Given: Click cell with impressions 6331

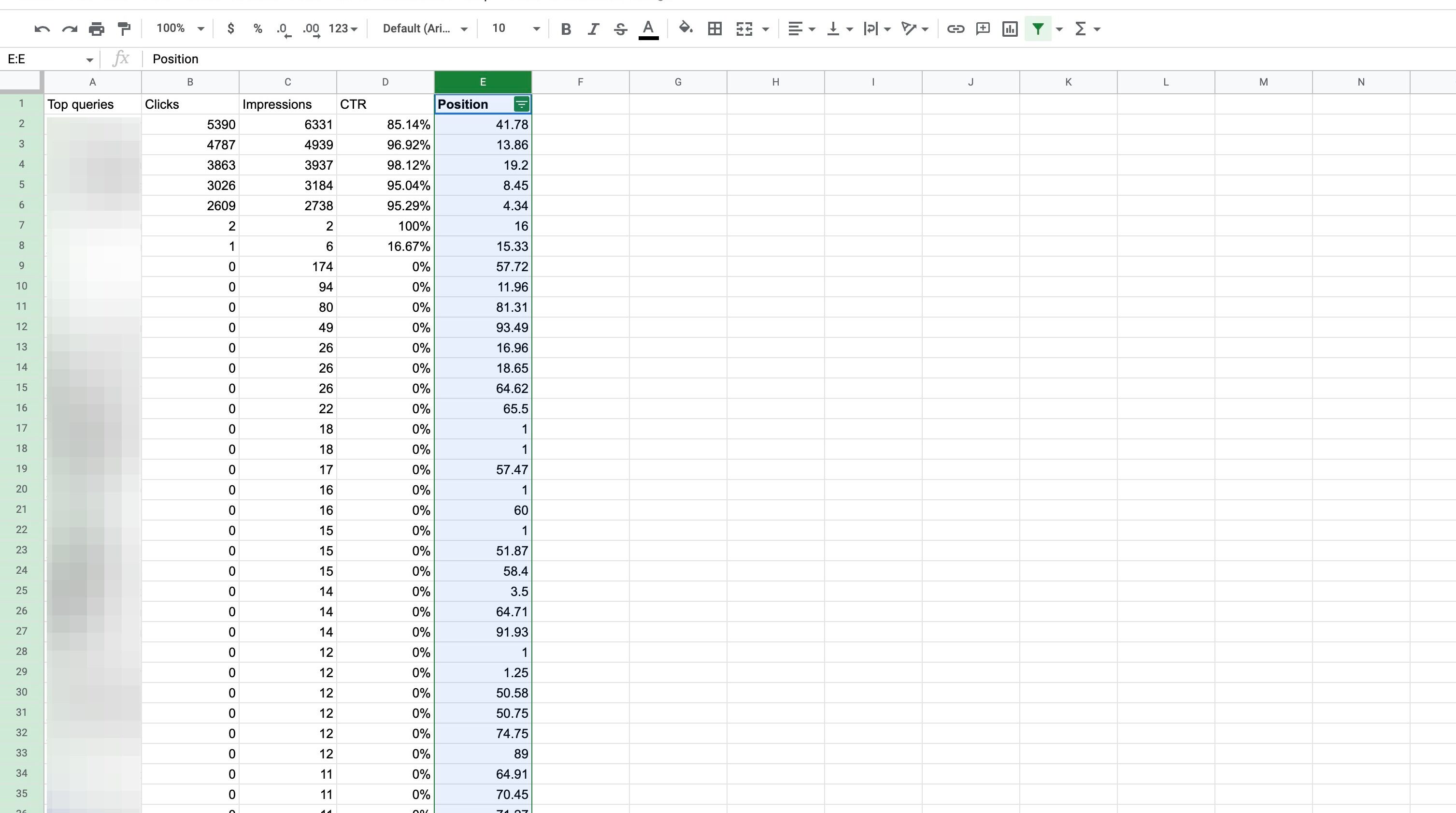Looking at the screenshot, I should tap(288, 124).
